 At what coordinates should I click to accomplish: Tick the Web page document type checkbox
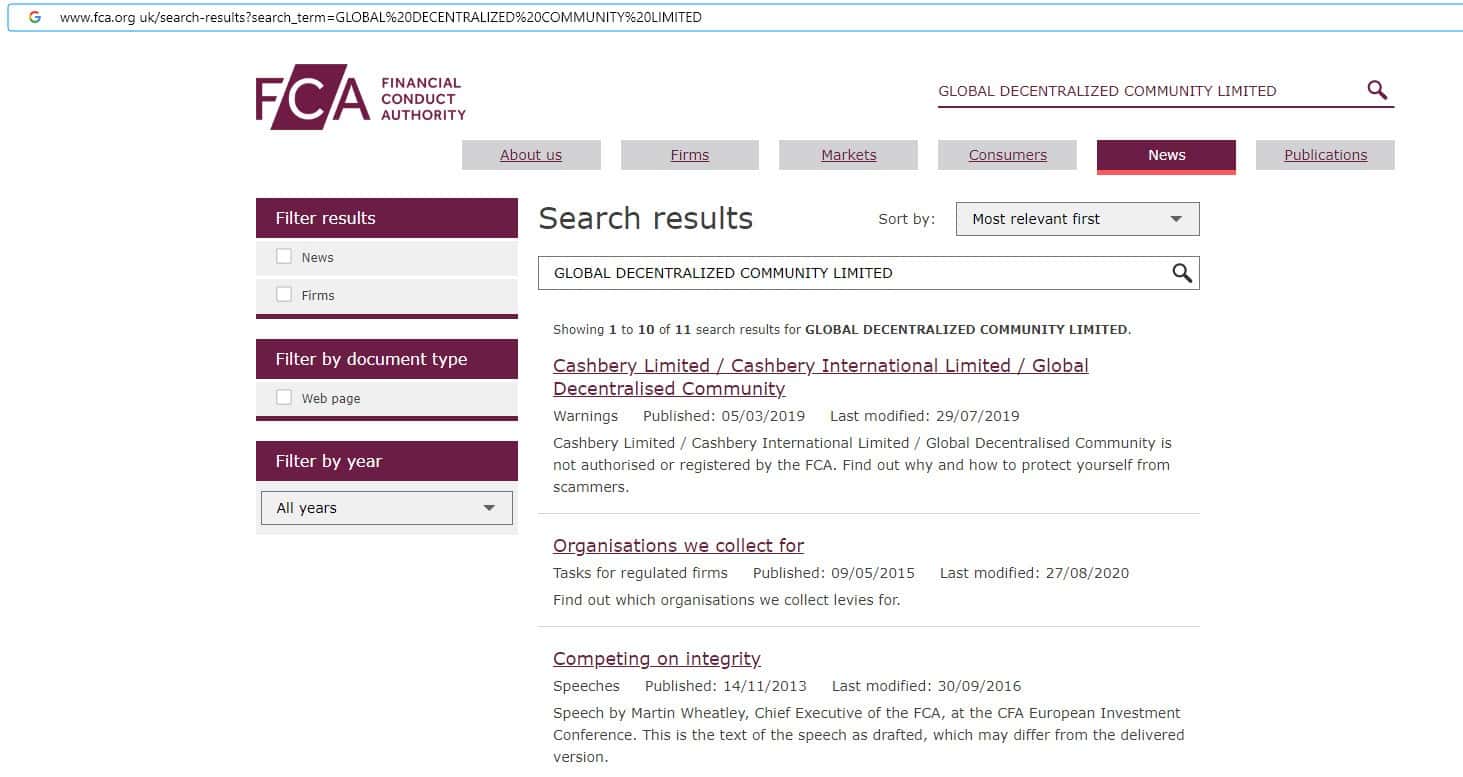[x=284, y=398]
